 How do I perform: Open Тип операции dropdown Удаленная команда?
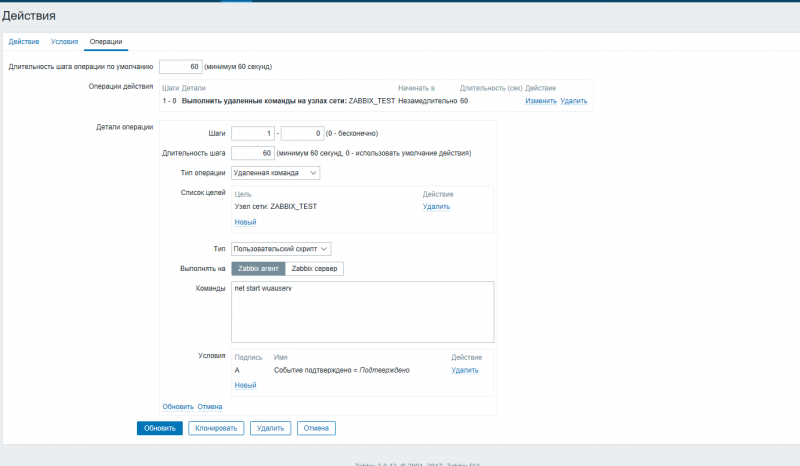point(276,173)
